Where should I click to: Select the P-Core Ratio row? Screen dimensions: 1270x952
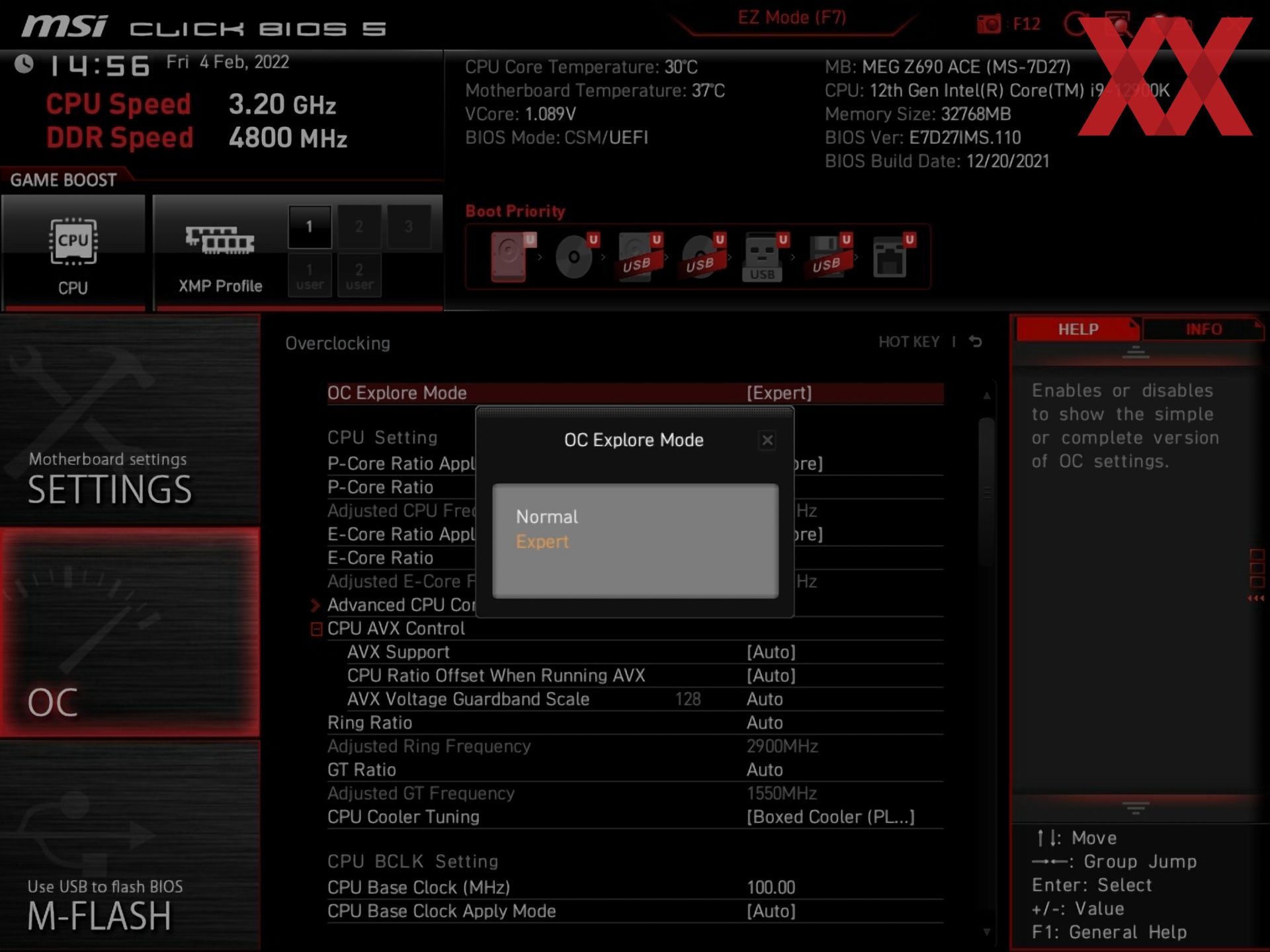point(635,487)
